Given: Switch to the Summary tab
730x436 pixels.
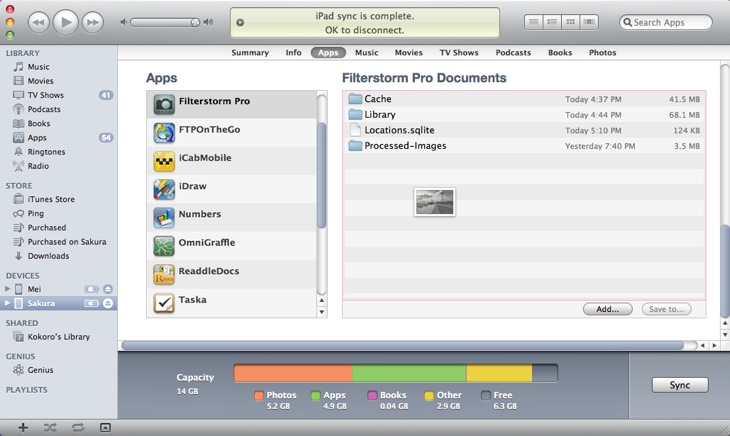Looking at the screenshot, I should (x=250, y=53).
